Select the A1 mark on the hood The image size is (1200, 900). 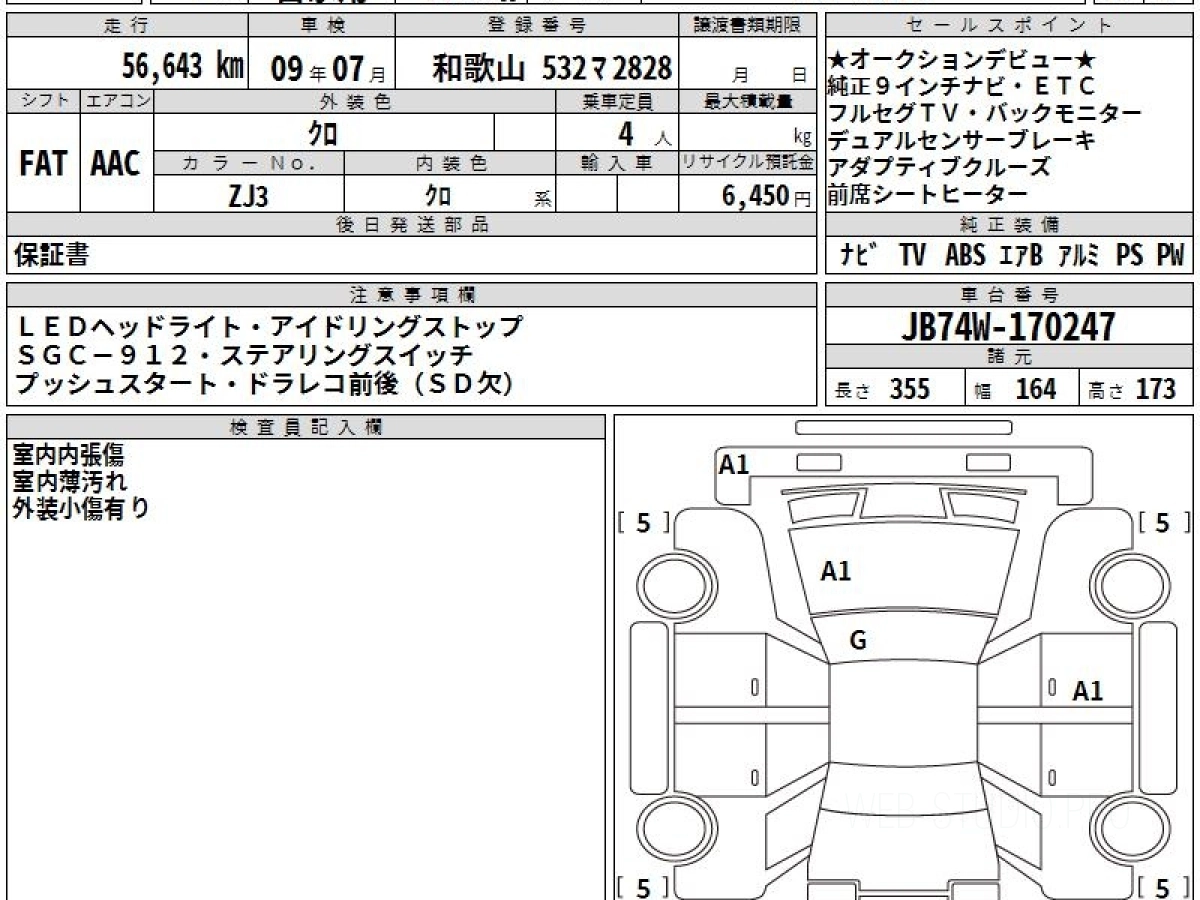click(835, 572)
